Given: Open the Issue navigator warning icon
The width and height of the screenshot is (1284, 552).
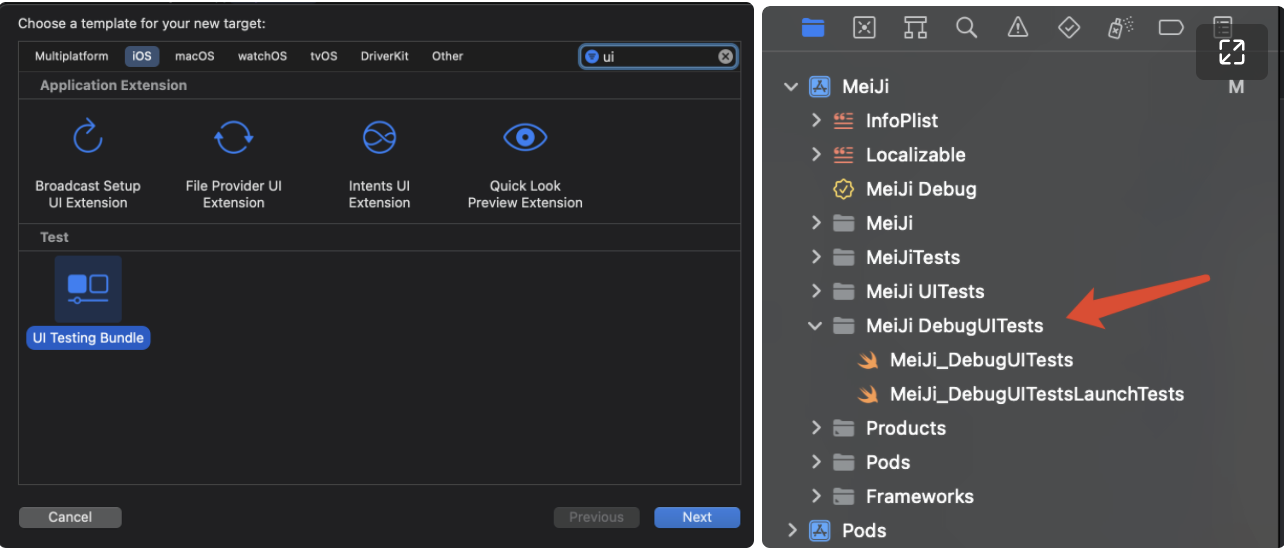Looking at the screenshot, I should (x=1018, y=28).
